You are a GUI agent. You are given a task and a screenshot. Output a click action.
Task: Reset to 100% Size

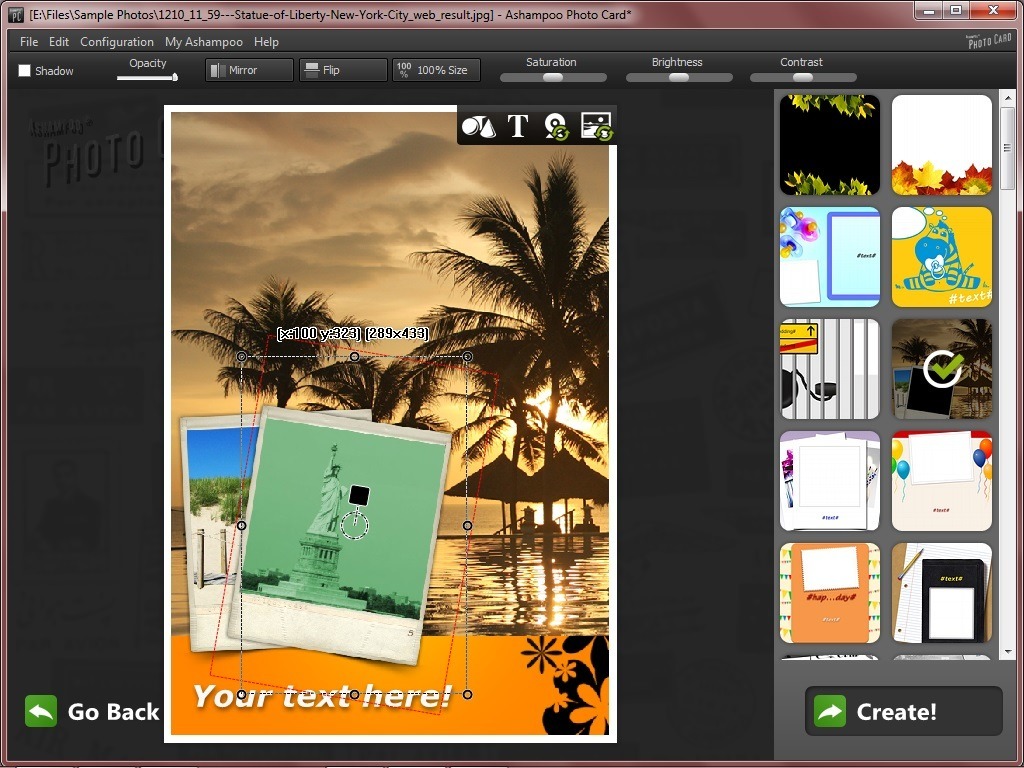436,70
